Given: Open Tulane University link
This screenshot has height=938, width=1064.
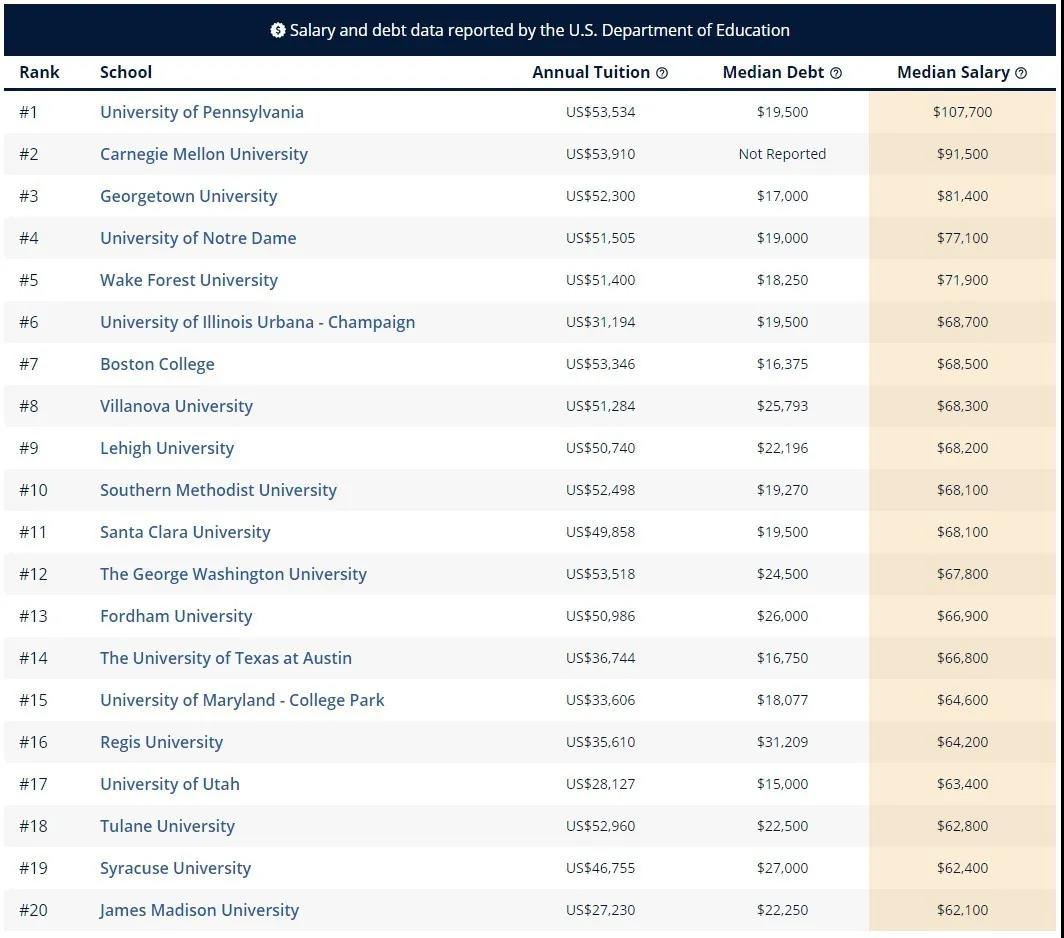Looking at the screenshot, I should 168,827.
